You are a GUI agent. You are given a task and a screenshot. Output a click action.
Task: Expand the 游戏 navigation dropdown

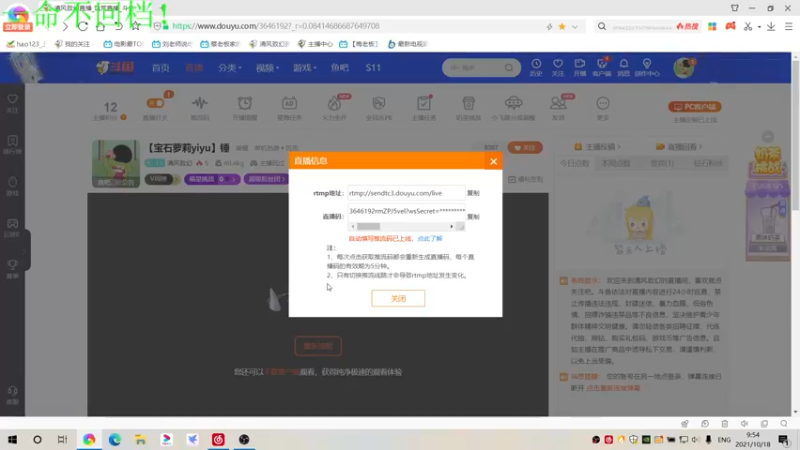coord(305,67)
